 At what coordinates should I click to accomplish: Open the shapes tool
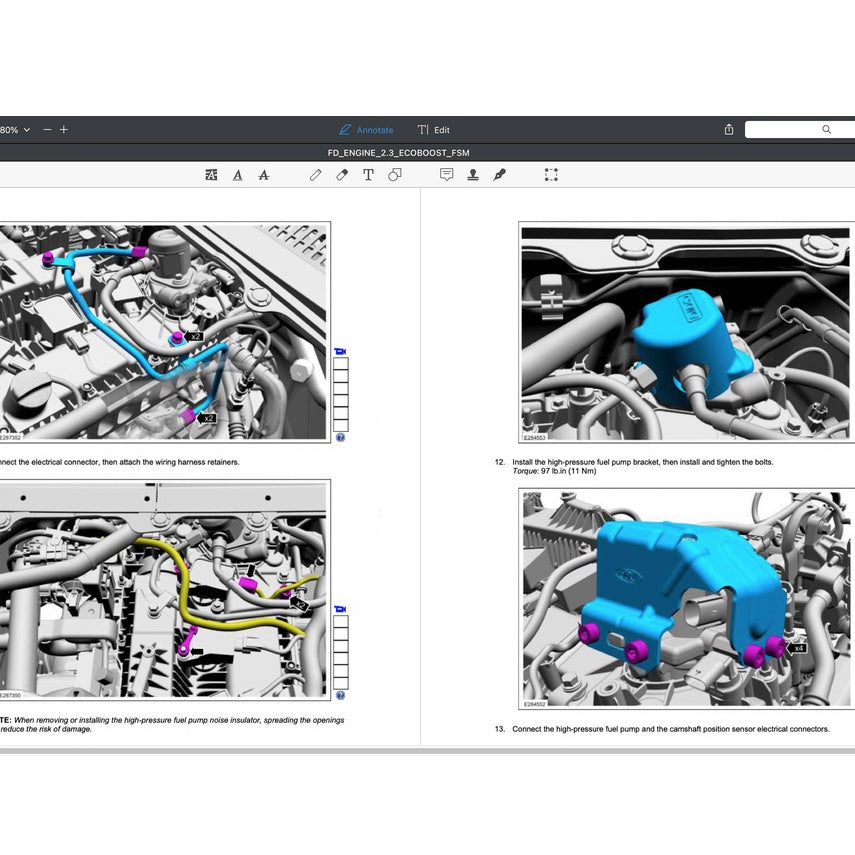pyautogui.click(x=395, y=175)
